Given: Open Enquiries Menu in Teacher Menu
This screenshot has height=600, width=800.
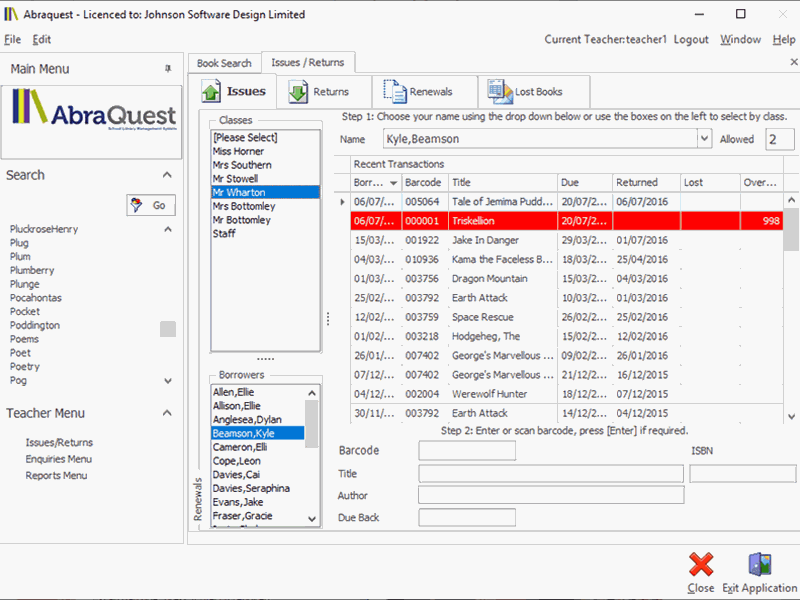Looking at the screenshot, I should (x=59, y=459).
